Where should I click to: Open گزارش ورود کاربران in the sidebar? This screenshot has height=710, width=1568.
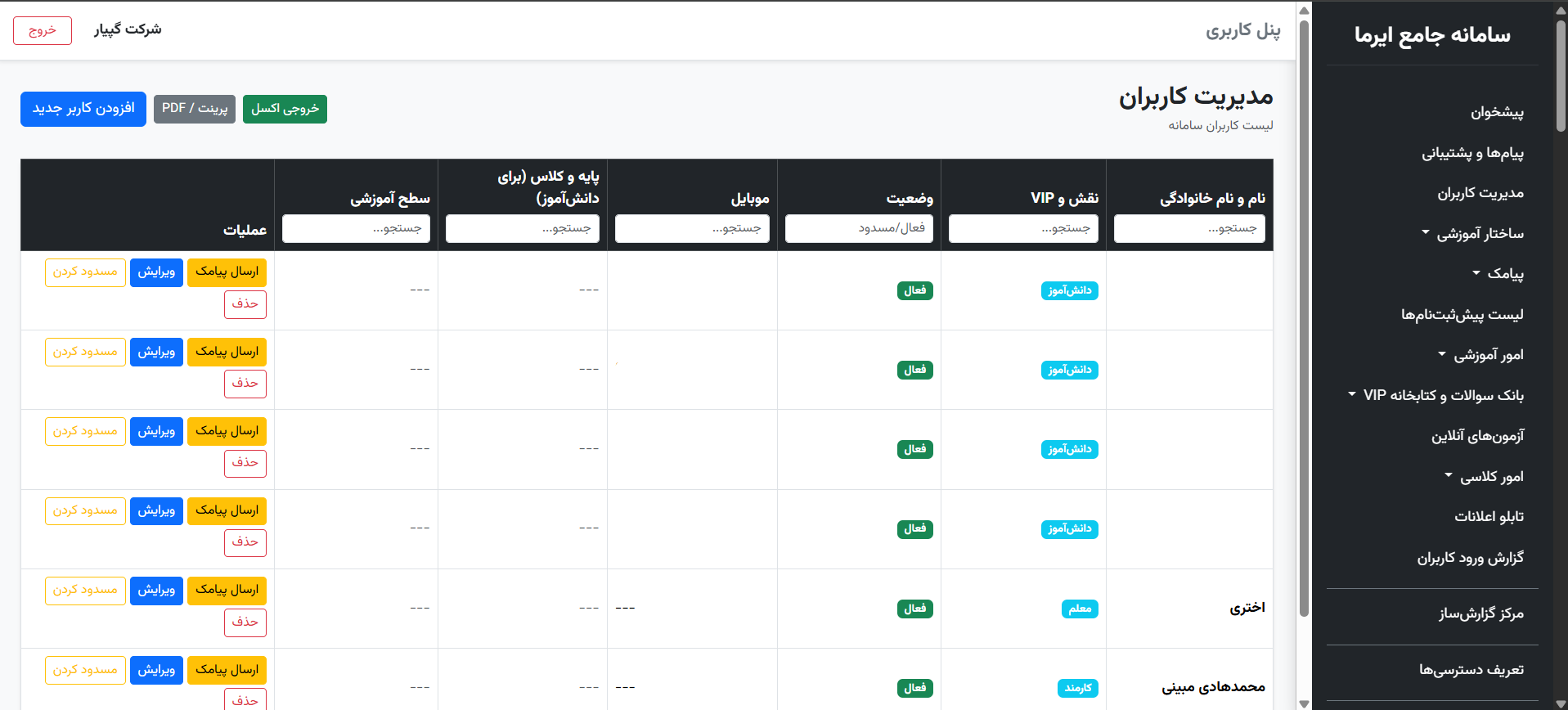tap(1470, 558)
